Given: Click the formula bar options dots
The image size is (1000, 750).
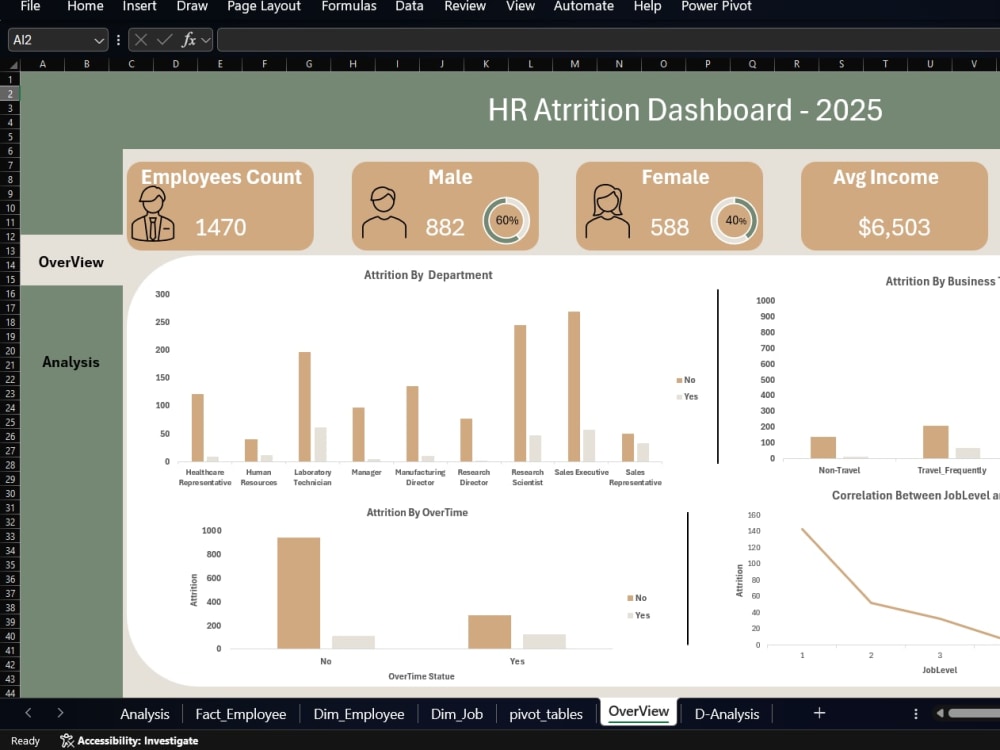Looking at the screenshot, I should point(118,40).
